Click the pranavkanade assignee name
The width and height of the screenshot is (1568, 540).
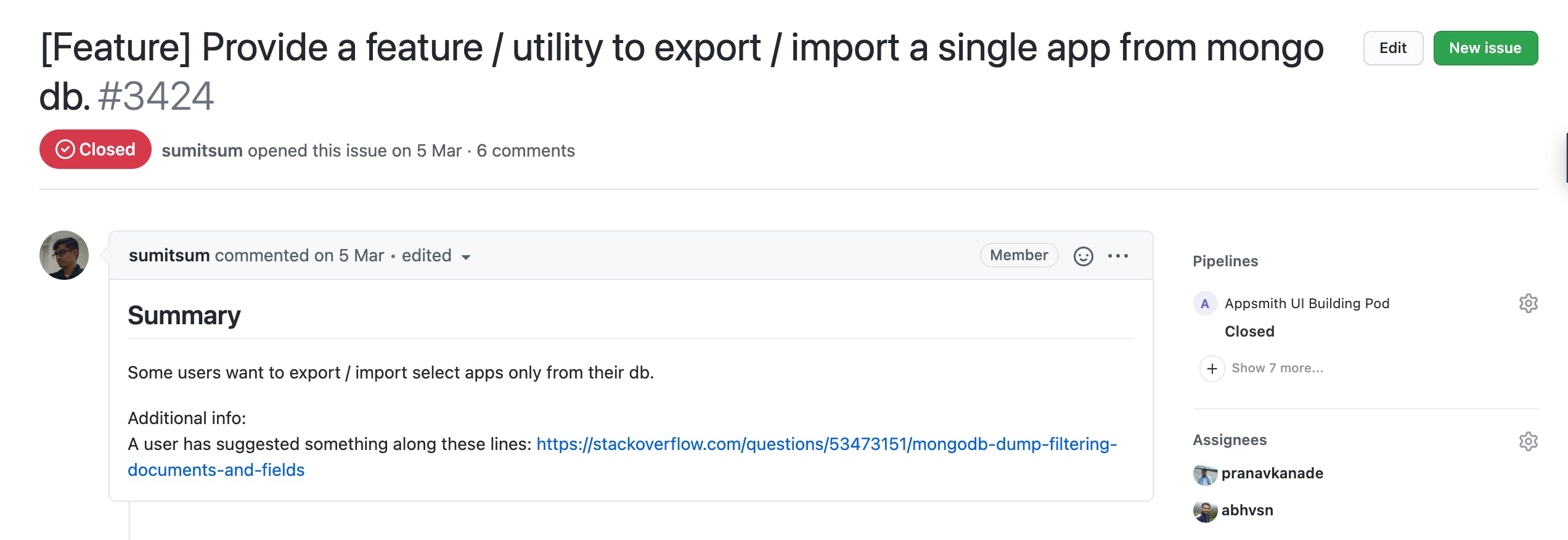tap(1272, 473)
